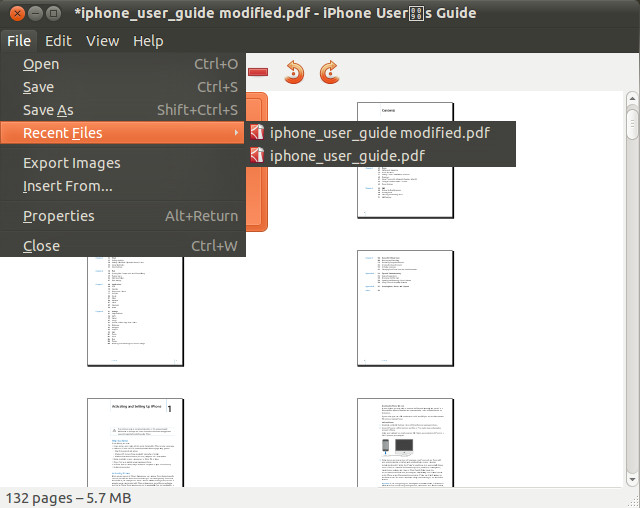
Task: Open the Edit menu
Action: point(58,41)
